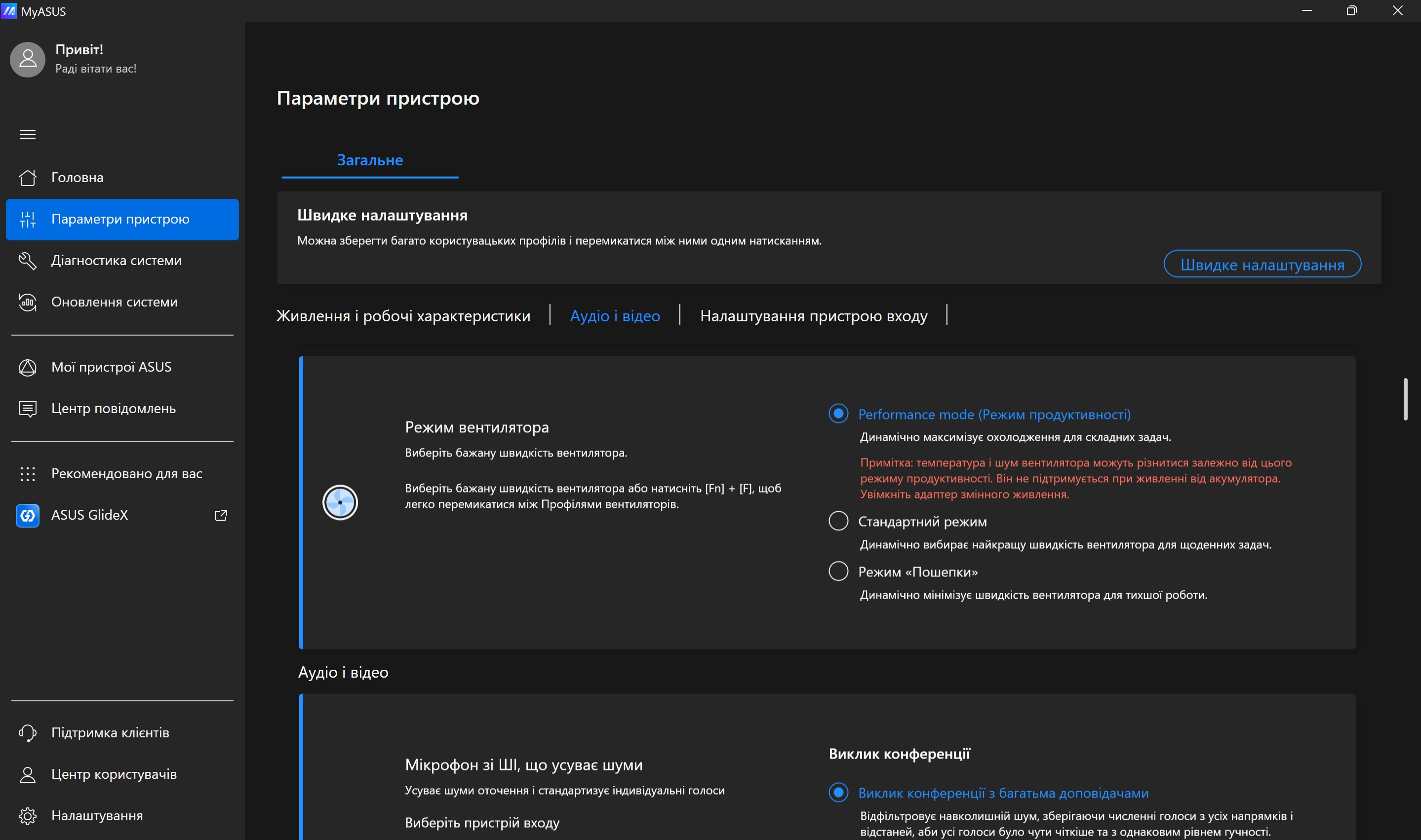The height and width of the screenshot is (840, 1421).
Task: Switch to Загальне tab
Action: point(370,160)
